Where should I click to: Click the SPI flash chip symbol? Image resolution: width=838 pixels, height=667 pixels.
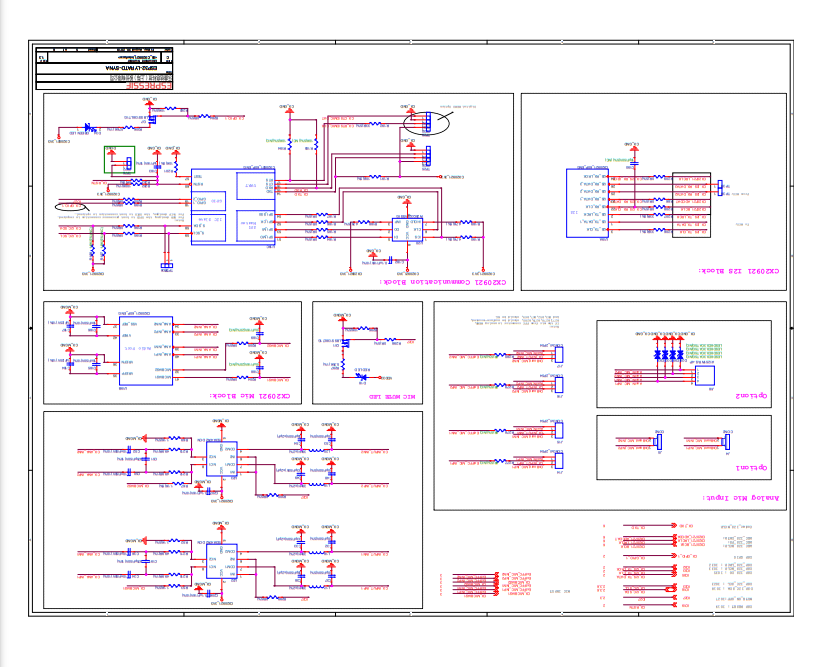[x=408, y=230]
